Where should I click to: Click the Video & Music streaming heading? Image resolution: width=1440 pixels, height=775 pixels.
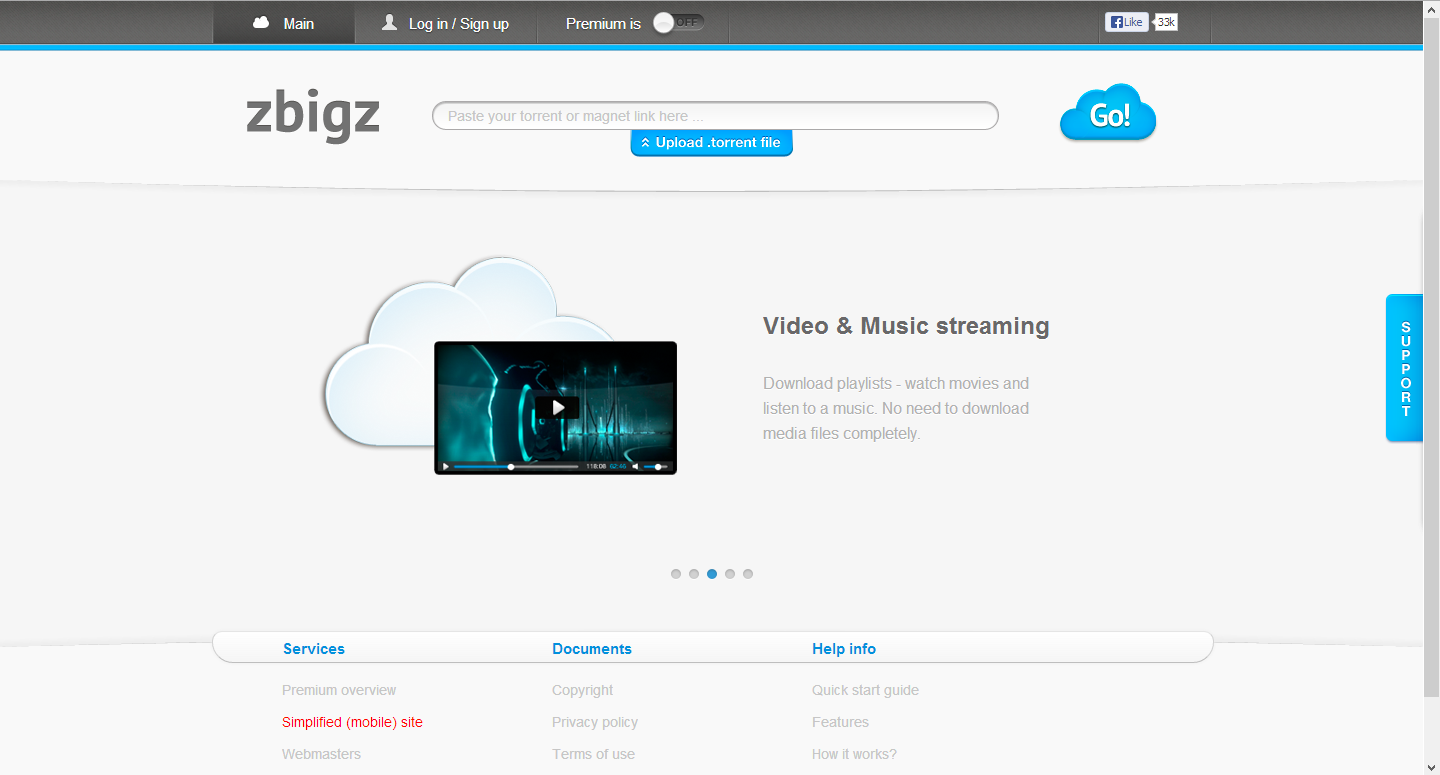point(906,326)
